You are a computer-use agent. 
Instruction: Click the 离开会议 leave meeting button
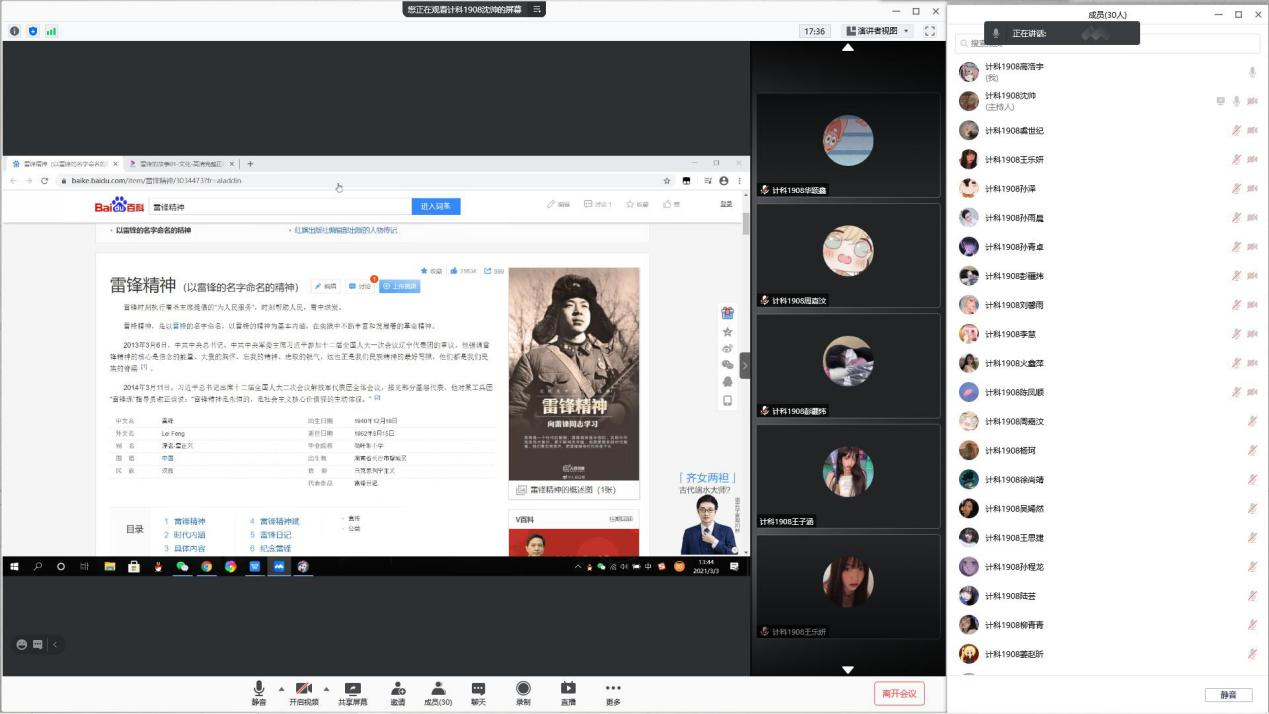(898, 693)
